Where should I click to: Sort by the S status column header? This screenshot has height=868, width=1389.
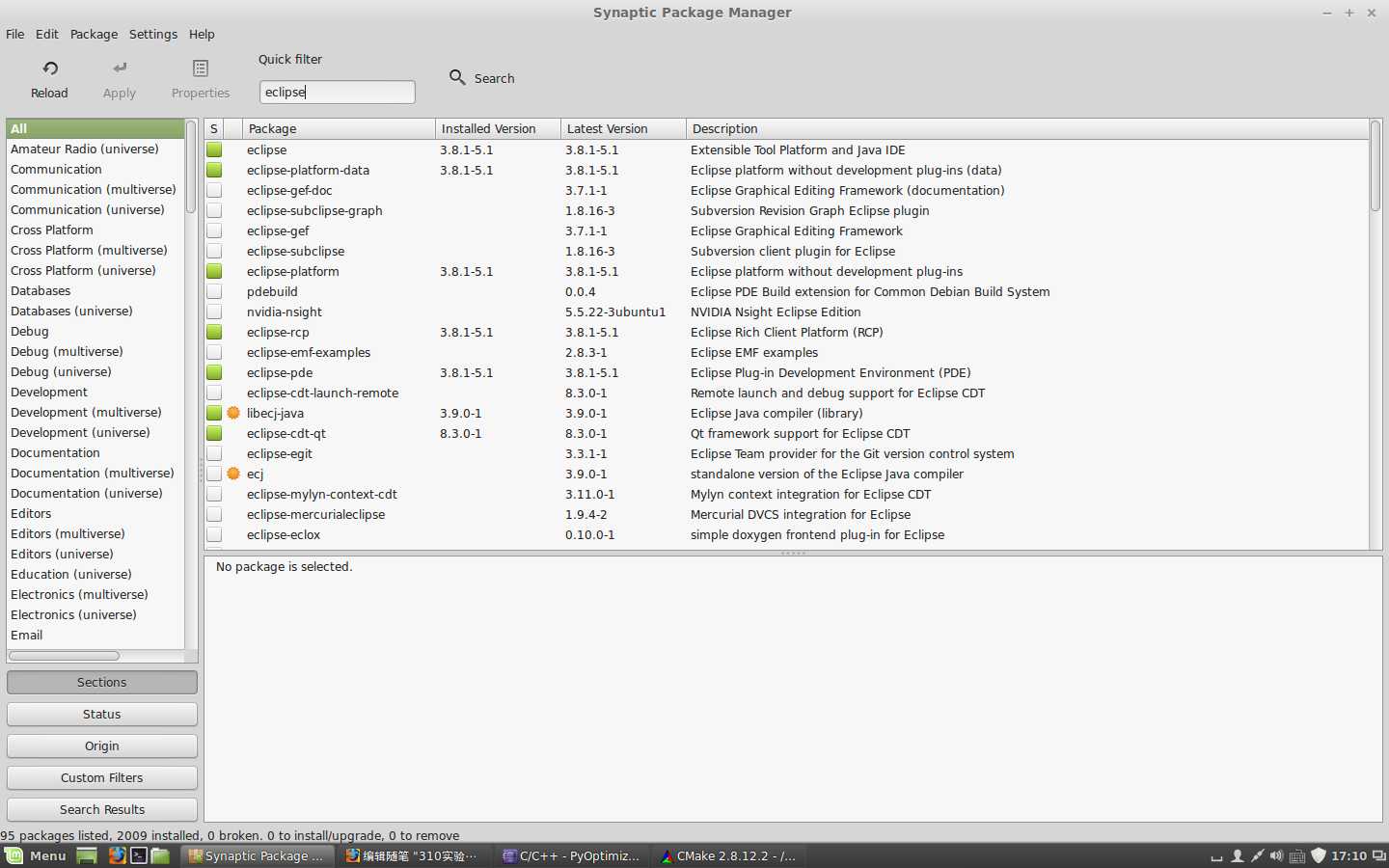pyautogui.click(x=214, y=128)
